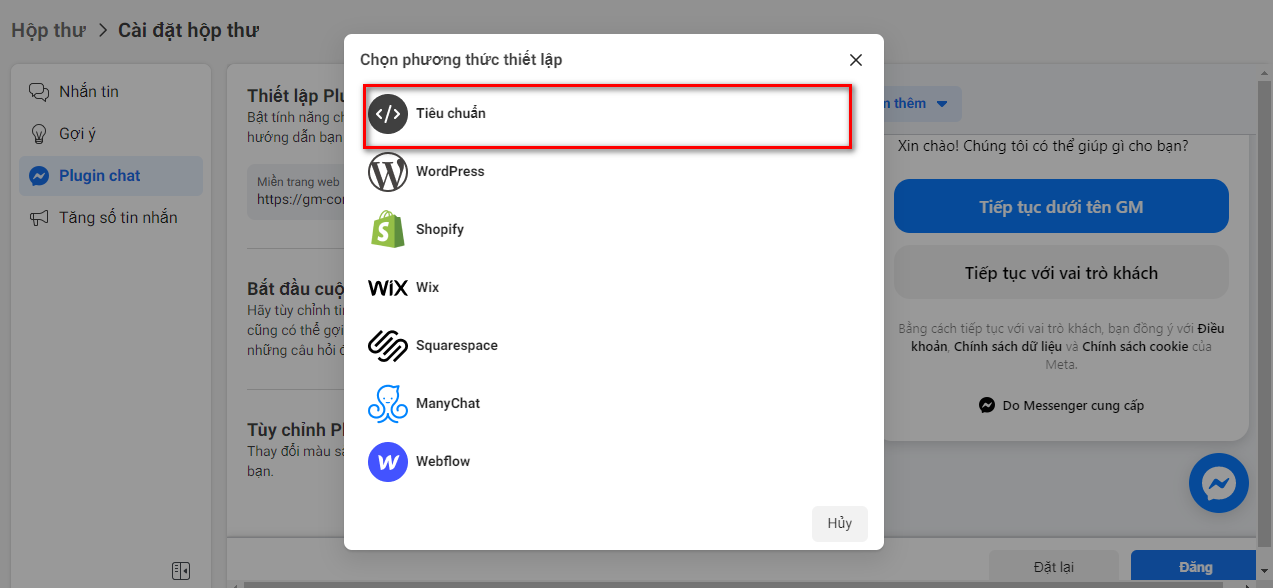Screen dimensions: 1273x588
Task: Click the Wix logo
Action: point(388,288)
